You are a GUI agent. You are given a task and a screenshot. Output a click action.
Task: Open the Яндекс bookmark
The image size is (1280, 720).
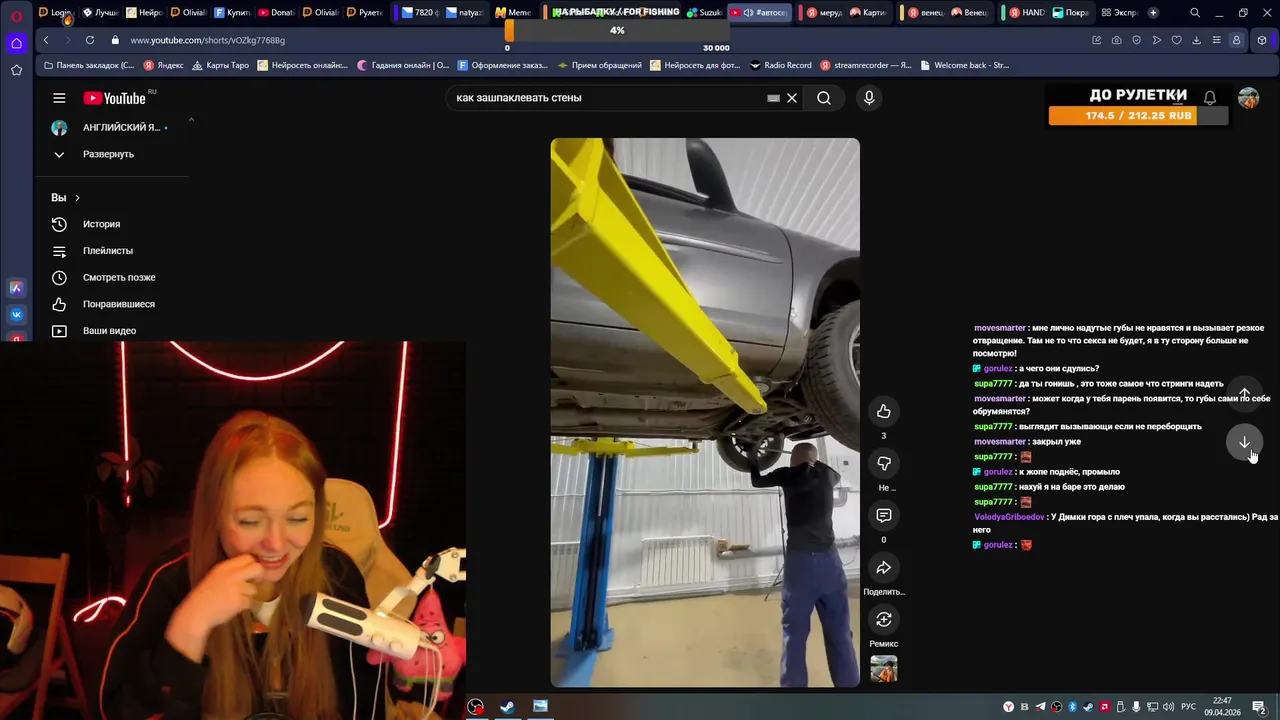[x=164, y=65]
